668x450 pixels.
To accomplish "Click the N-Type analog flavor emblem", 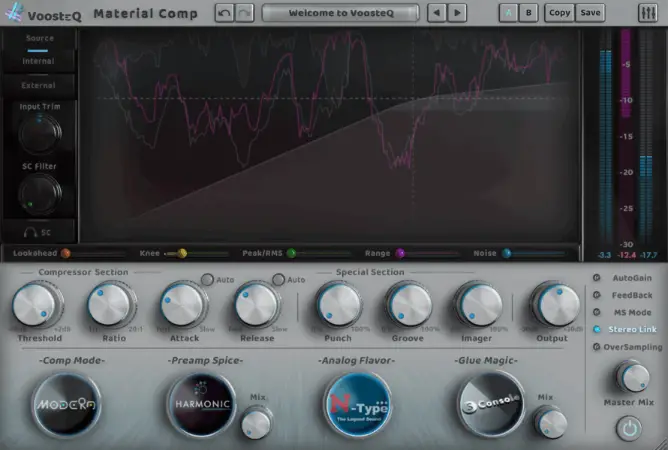I will click(357, 405).
